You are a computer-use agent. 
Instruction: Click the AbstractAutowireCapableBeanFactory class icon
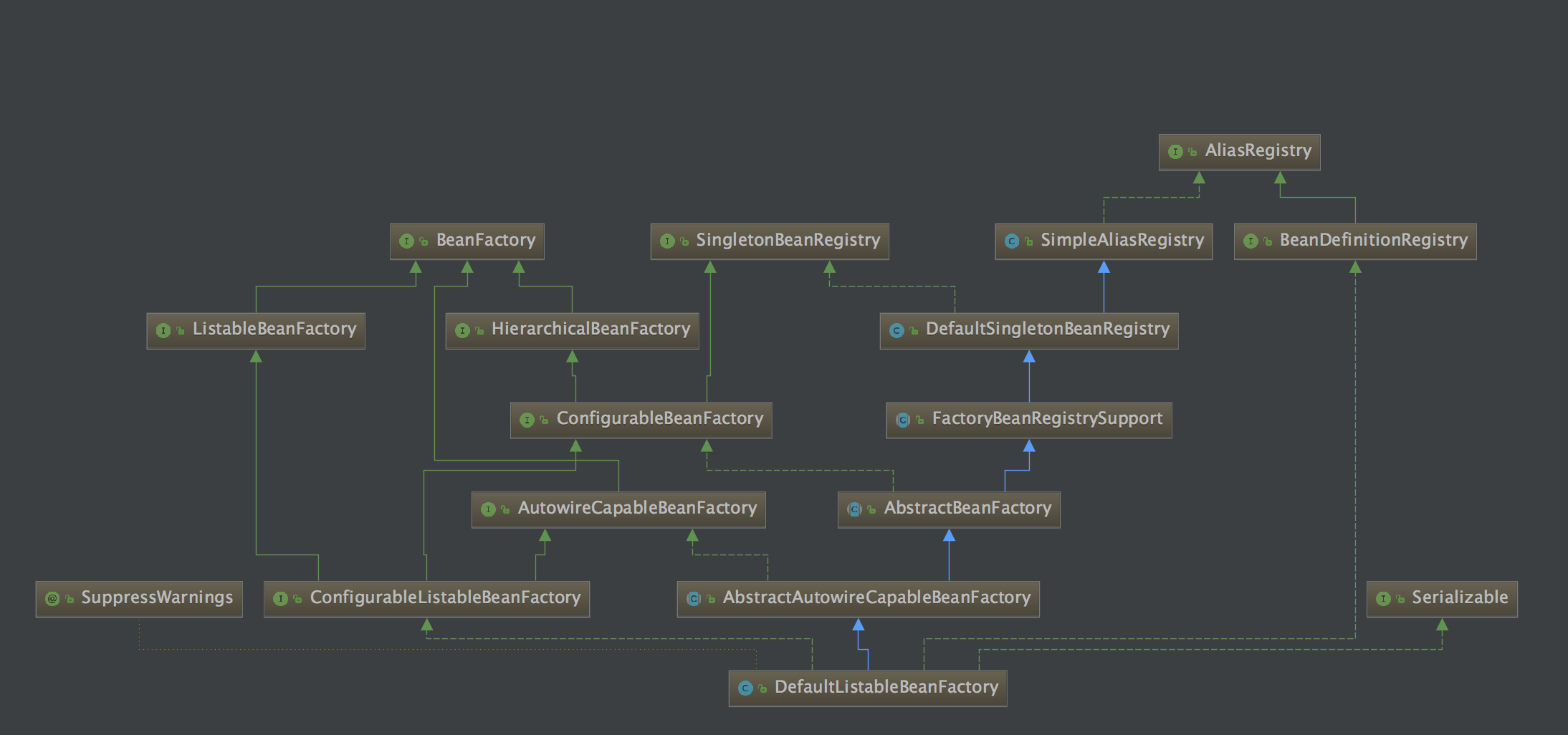(x=694, y=599)
